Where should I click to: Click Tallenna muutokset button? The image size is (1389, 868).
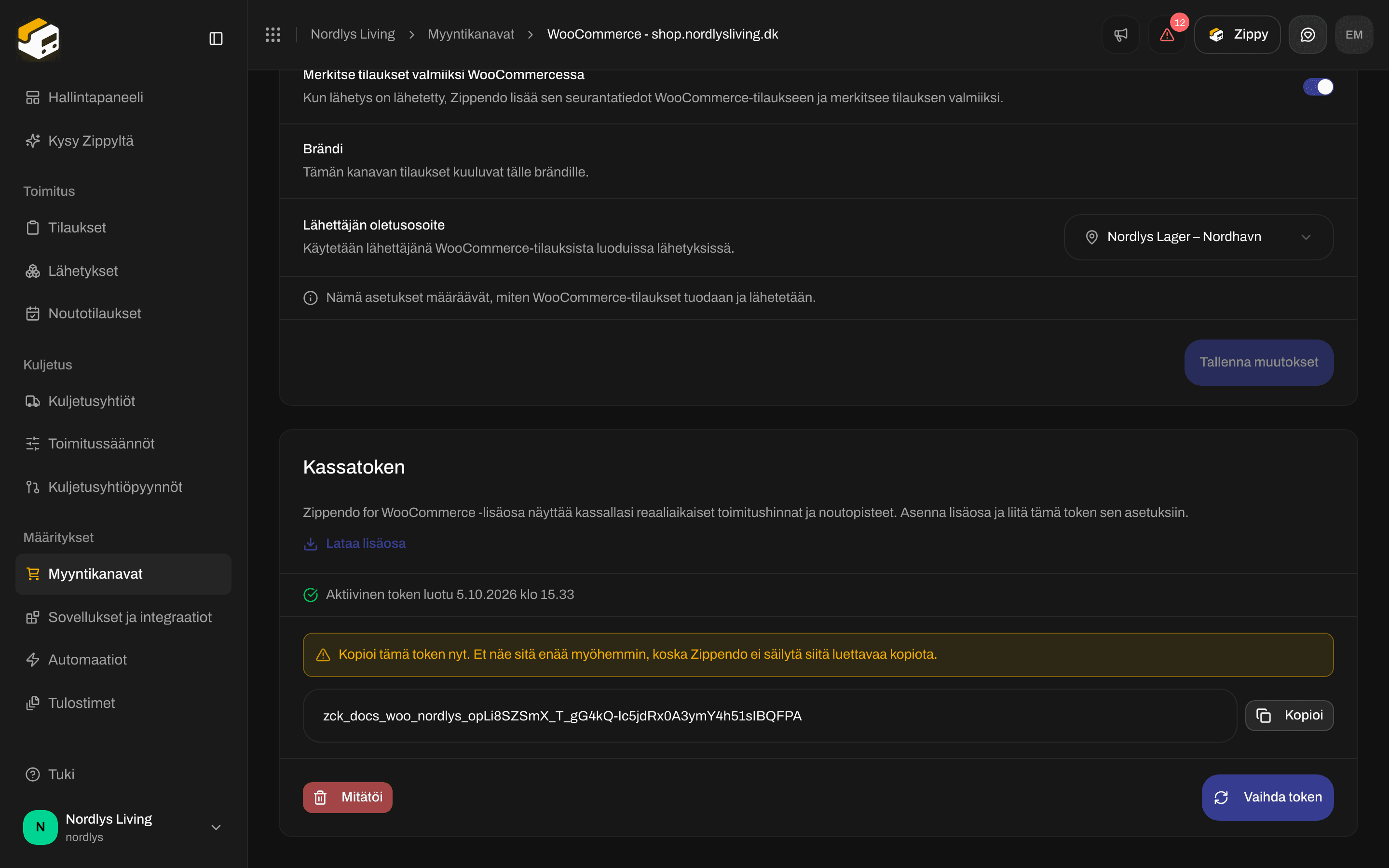[x=1259, y=362]
